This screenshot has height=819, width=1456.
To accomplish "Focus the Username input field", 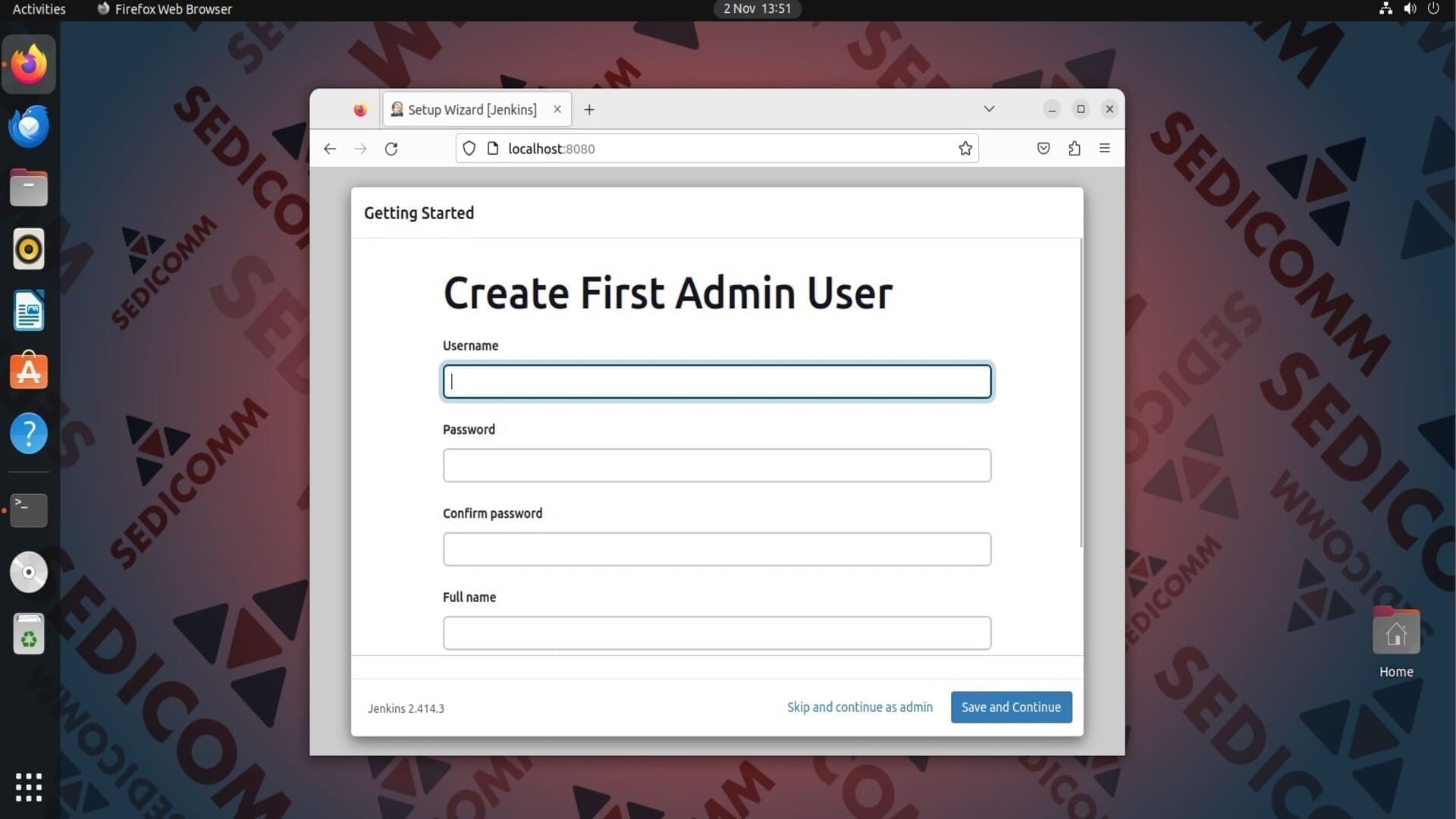I will click(717, 381).
